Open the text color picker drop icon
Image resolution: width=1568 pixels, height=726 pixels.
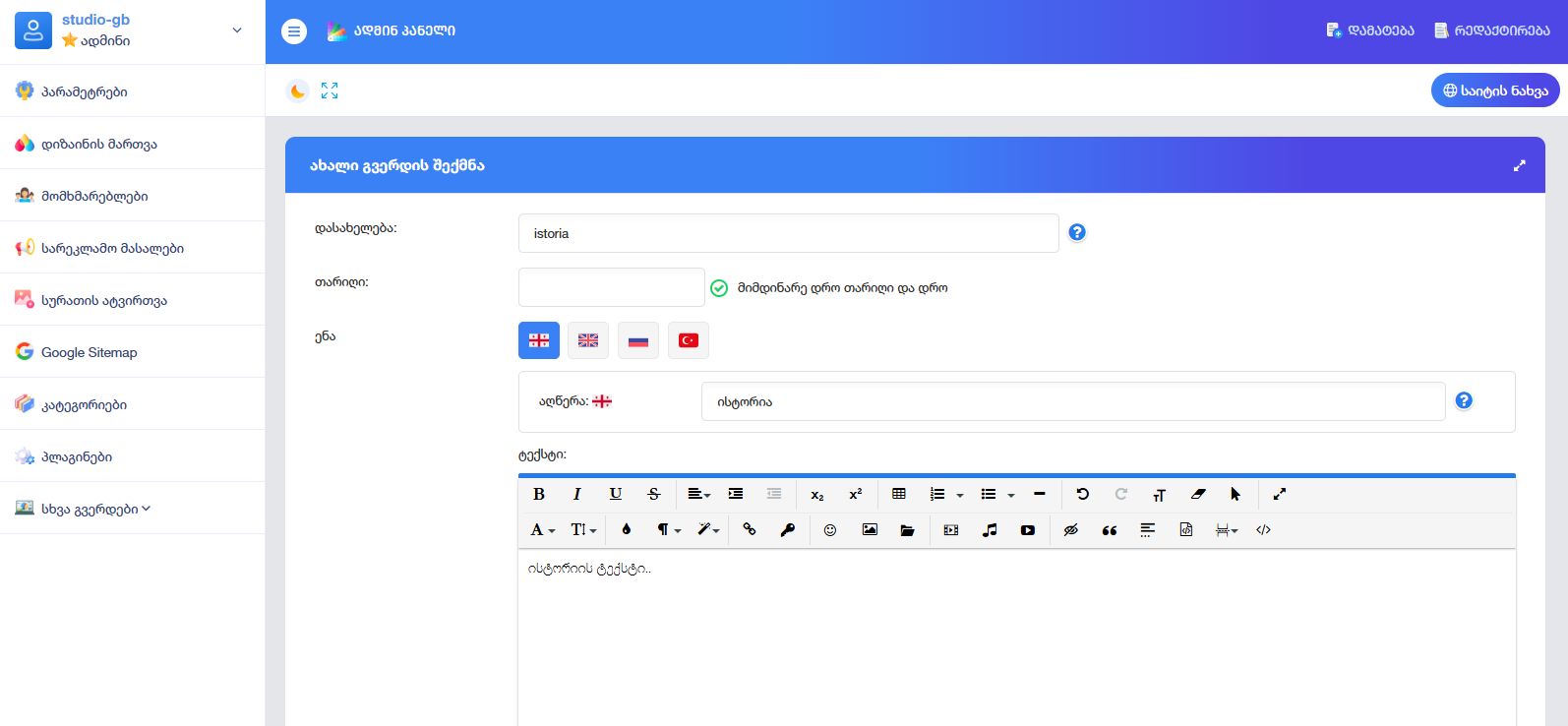tap(627, 530)
